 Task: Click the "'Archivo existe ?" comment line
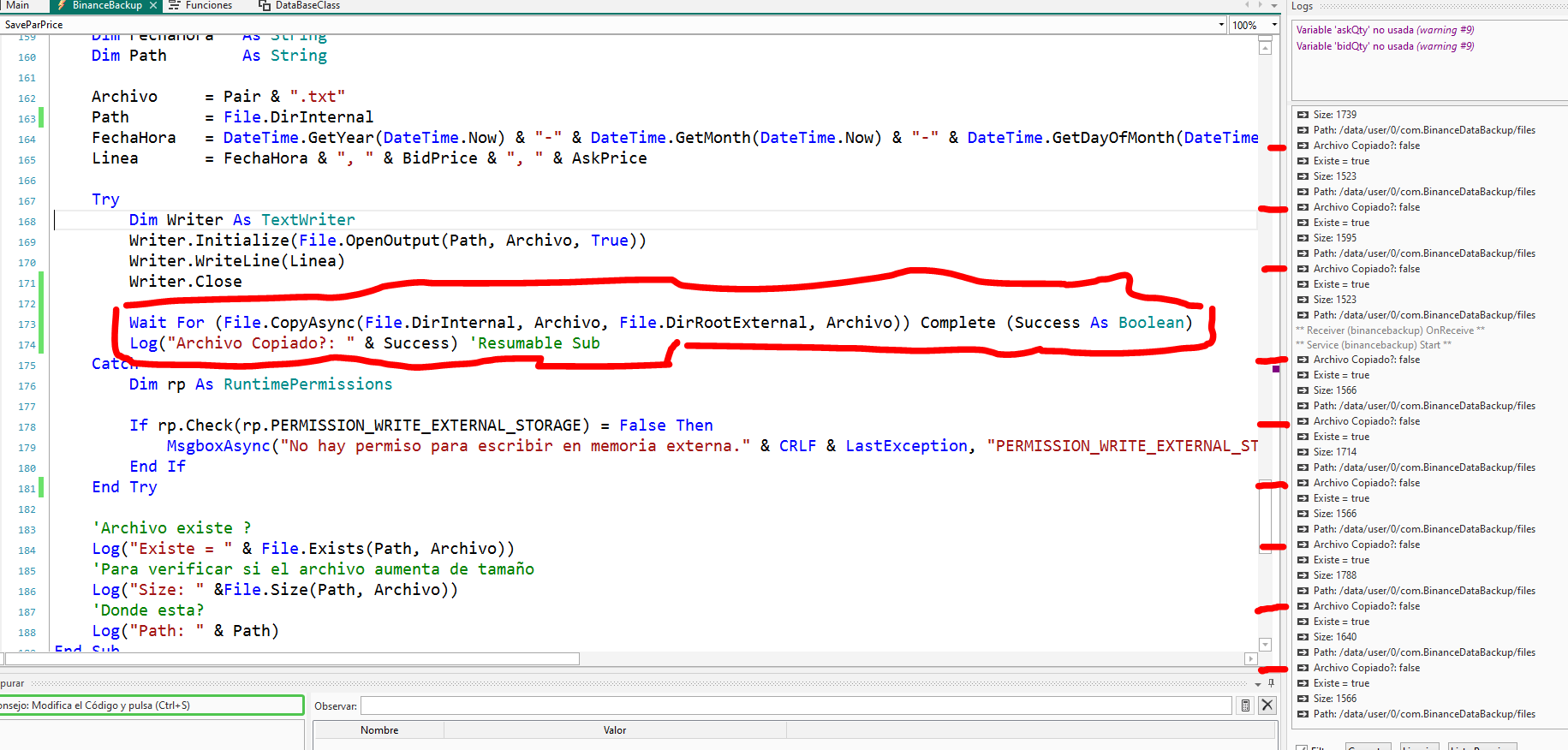pyautogui.click(x=171, y=528)
